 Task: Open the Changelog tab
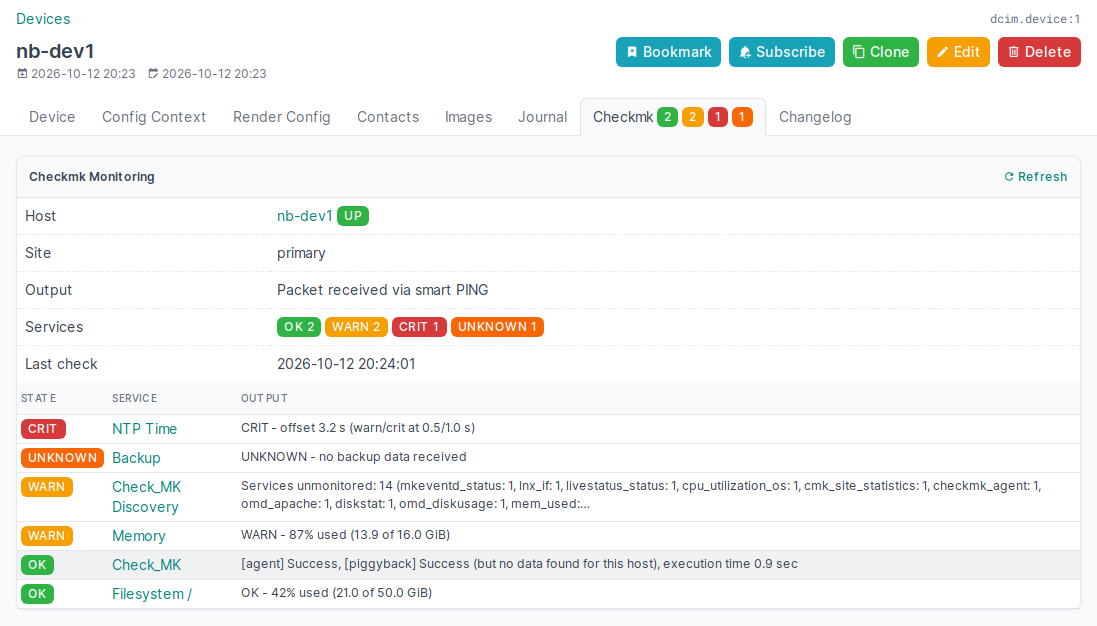[x=815, y=117]
